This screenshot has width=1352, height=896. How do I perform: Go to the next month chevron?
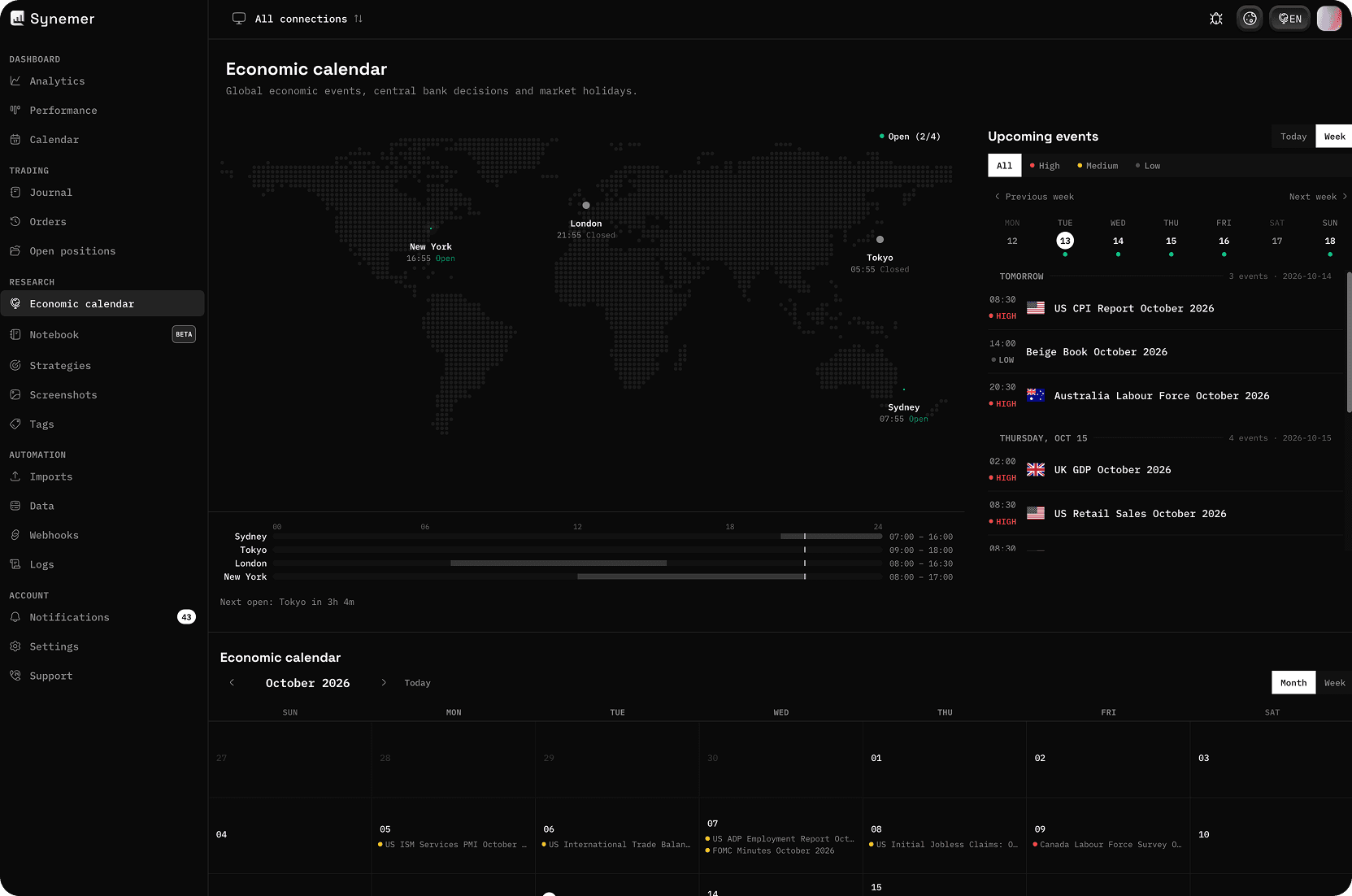384,683
